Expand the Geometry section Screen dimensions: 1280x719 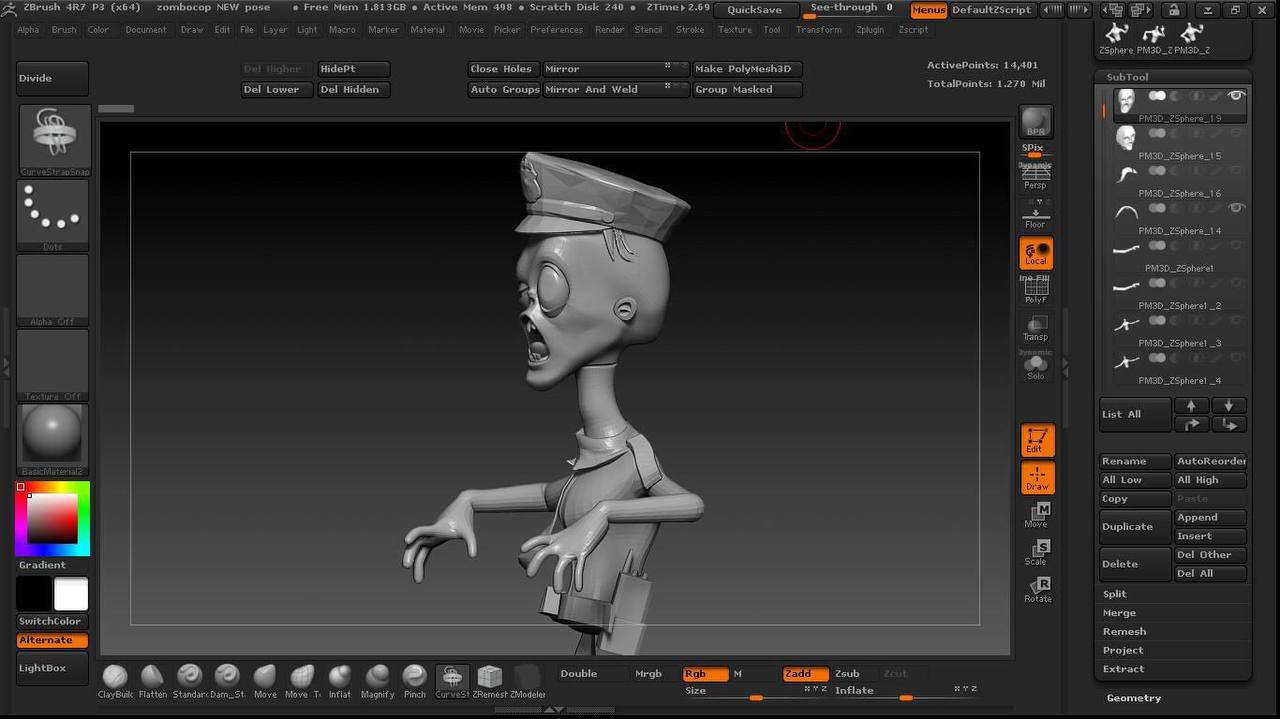tap(1133, 698)
